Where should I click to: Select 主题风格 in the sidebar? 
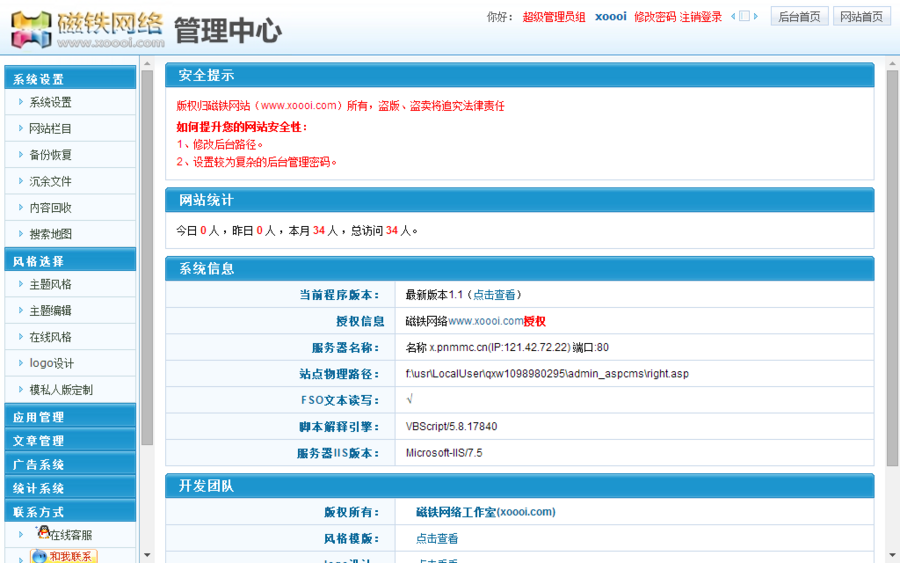[x=51, y=284]
